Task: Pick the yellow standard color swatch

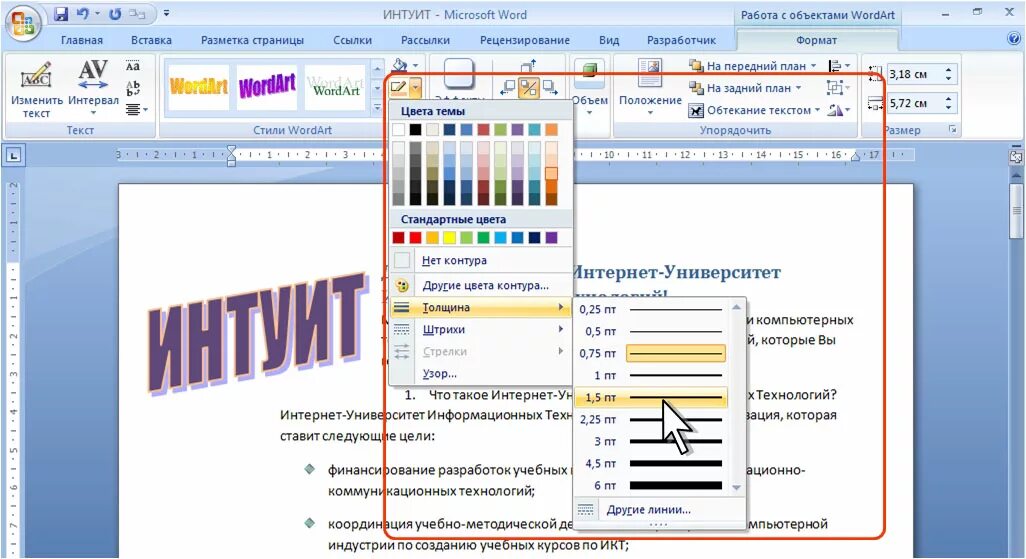Action: pos(450,238)
